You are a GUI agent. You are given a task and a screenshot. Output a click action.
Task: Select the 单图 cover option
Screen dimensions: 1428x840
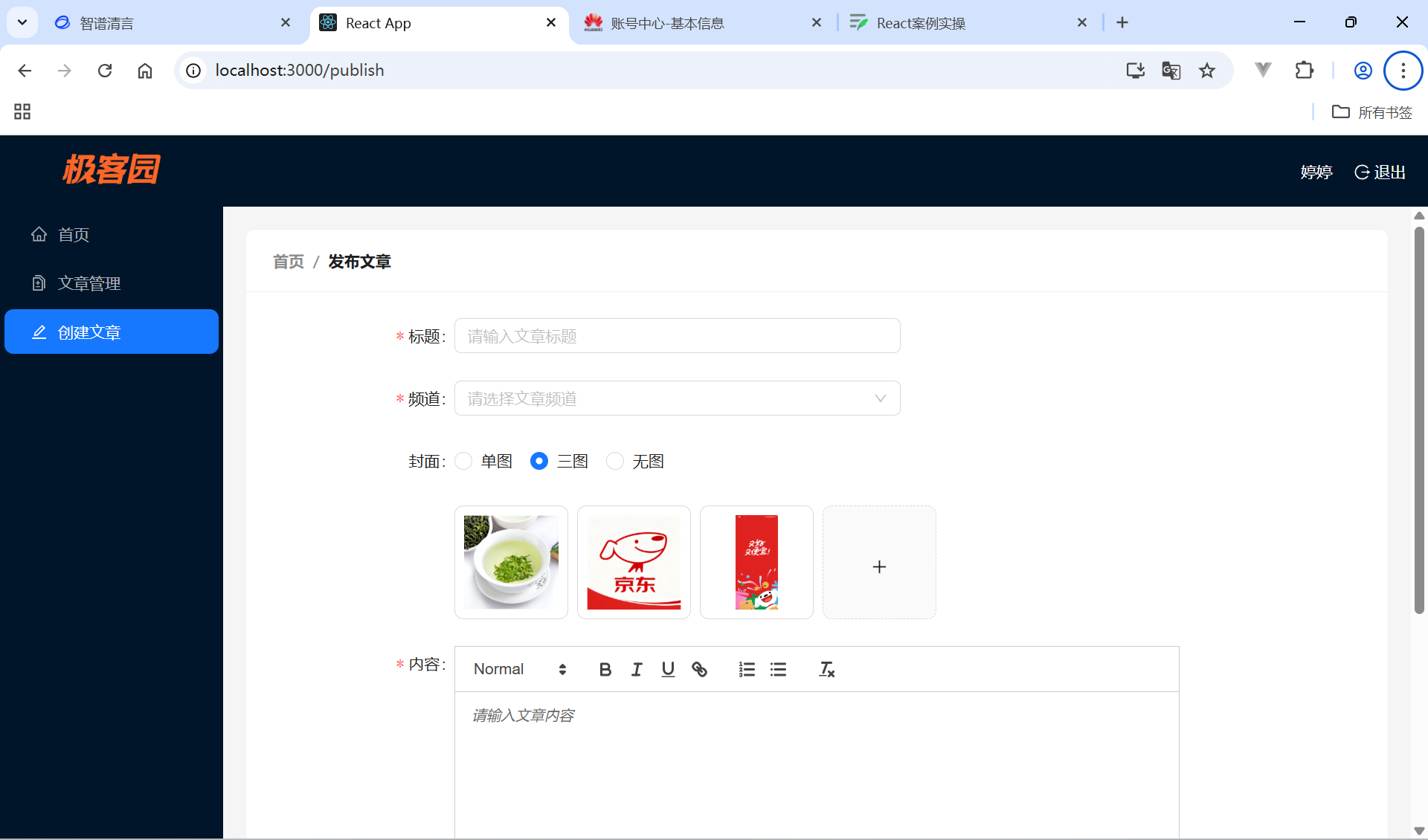coord(464,462)
